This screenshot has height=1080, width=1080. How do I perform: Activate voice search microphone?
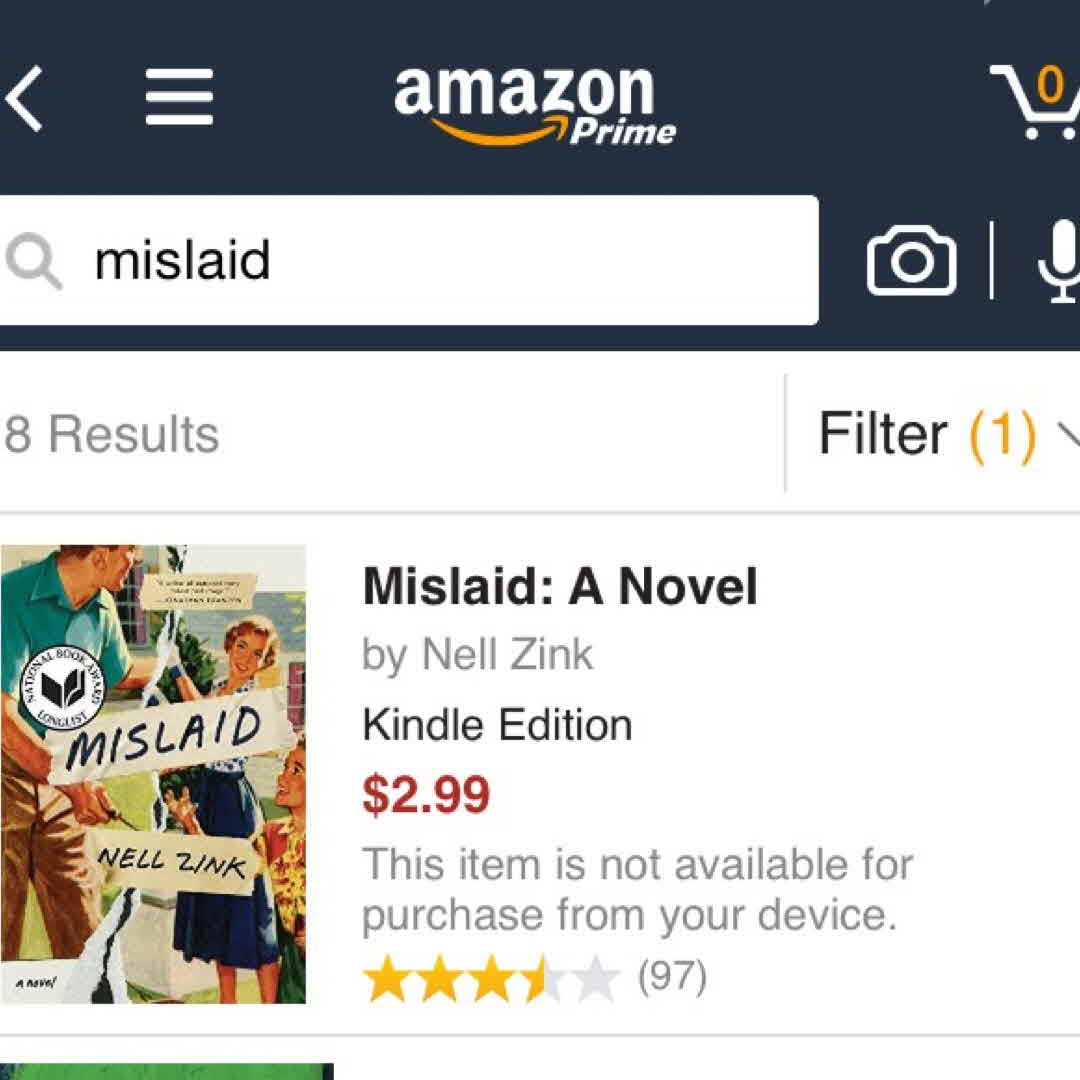pyautogui.click(x=1060, y=260)
